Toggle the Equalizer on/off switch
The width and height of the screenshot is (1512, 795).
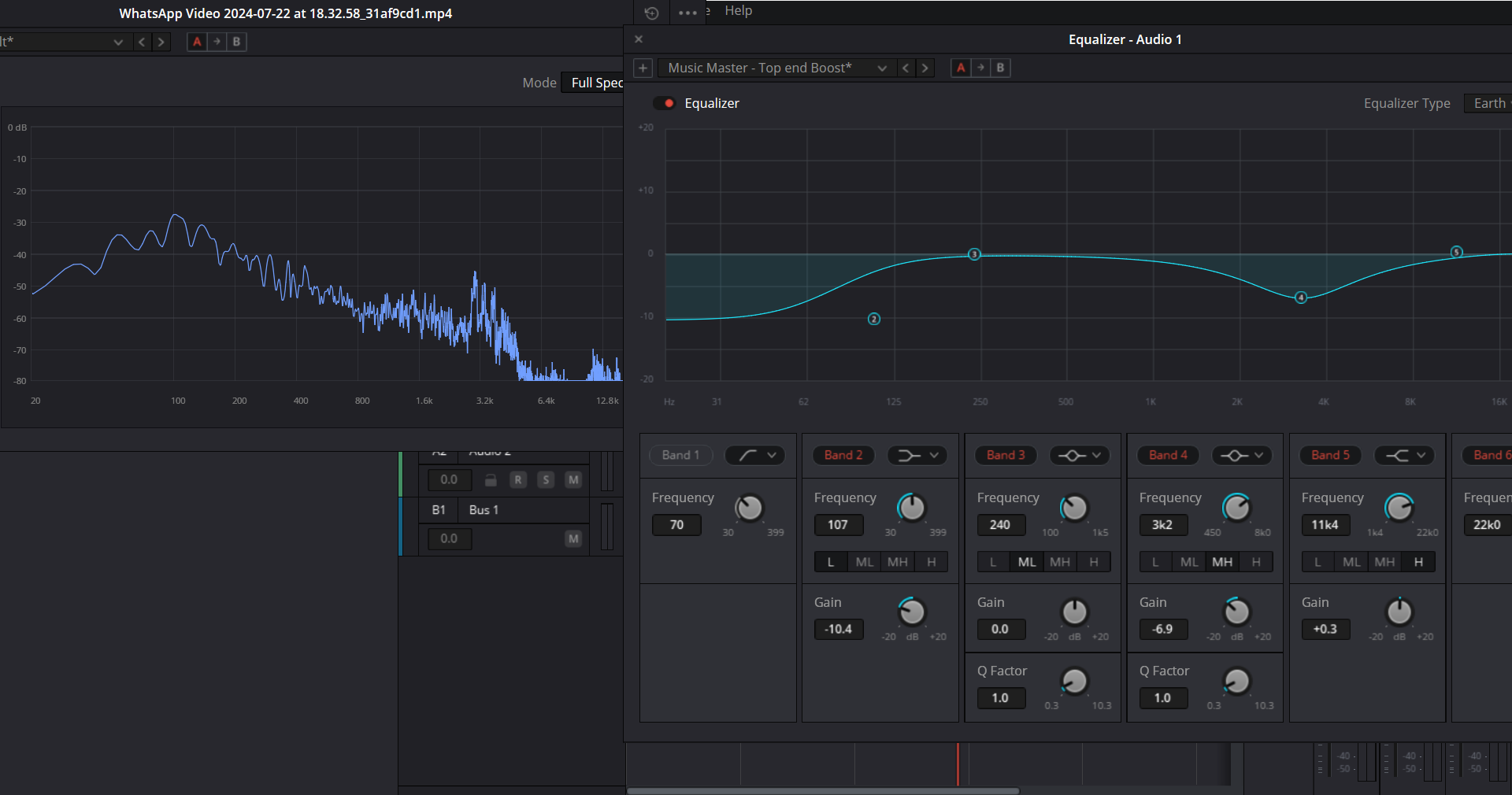tap(665, 103)
